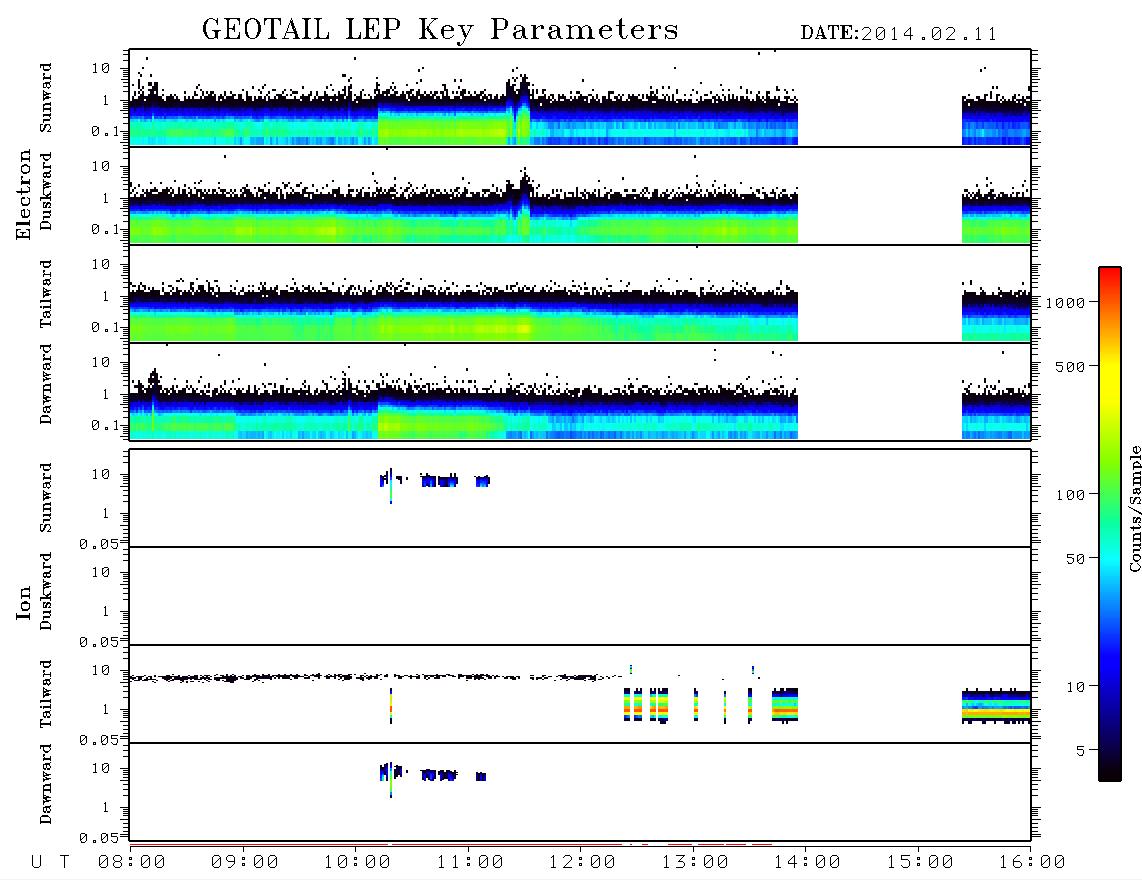Select the Electron Sunward axis label

point(46,98)
